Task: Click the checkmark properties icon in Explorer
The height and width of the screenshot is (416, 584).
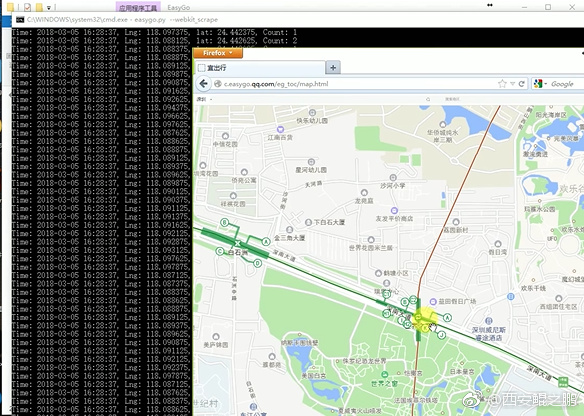Action: tap(27, 7)
